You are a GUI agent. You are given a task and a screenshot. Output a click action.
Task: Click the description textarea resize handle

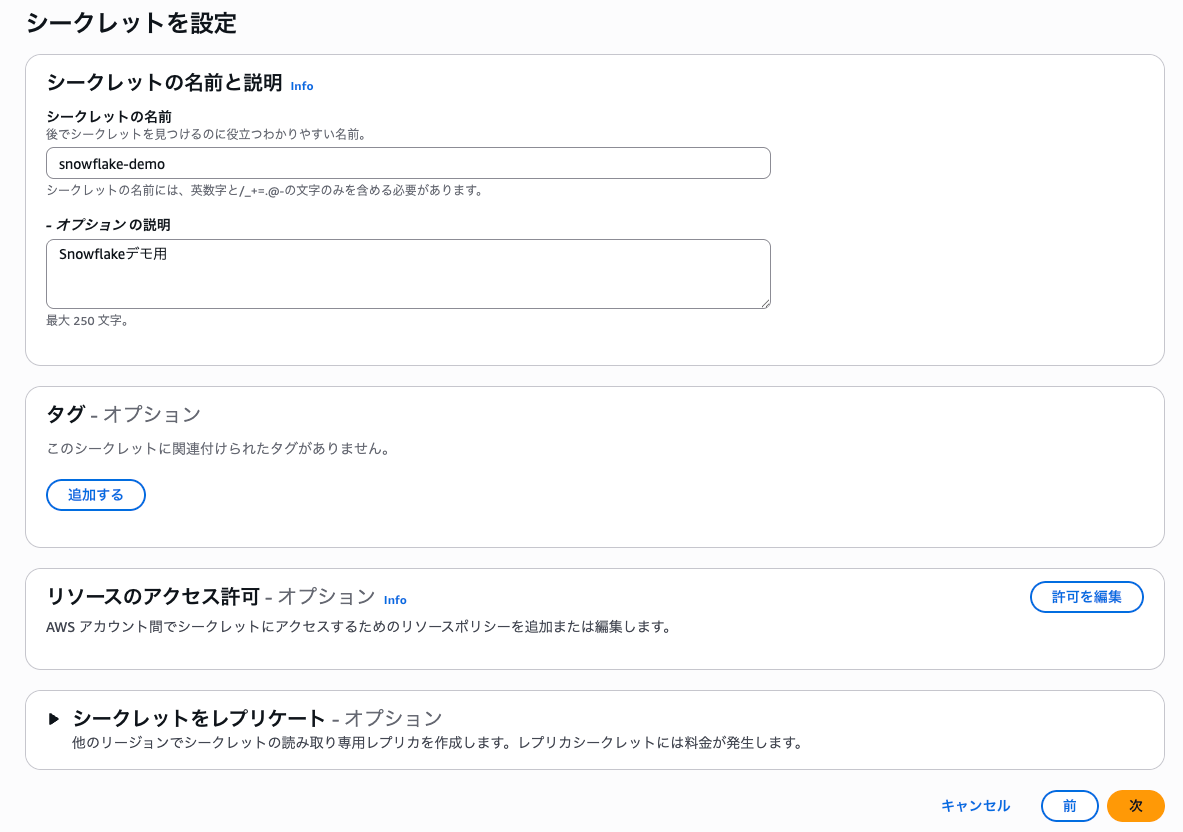pos(765,303)
